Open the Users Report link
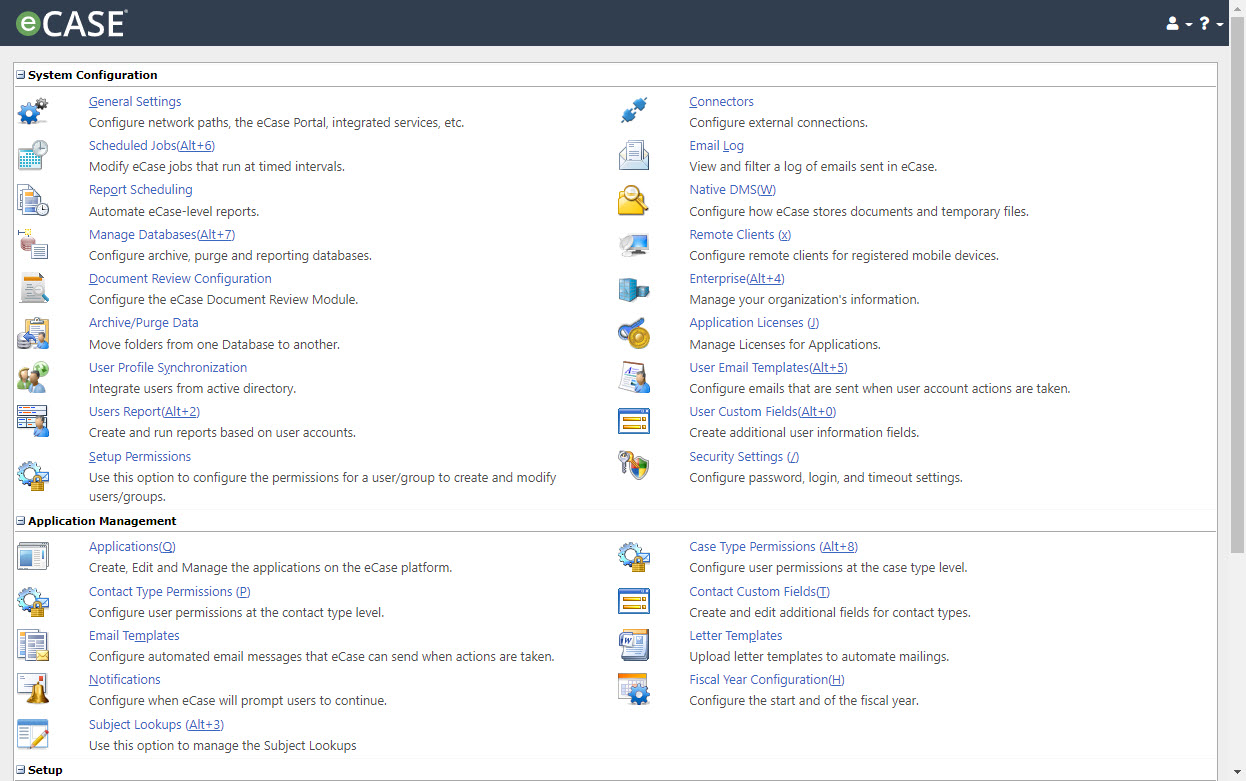 click(x=145, y=412)
